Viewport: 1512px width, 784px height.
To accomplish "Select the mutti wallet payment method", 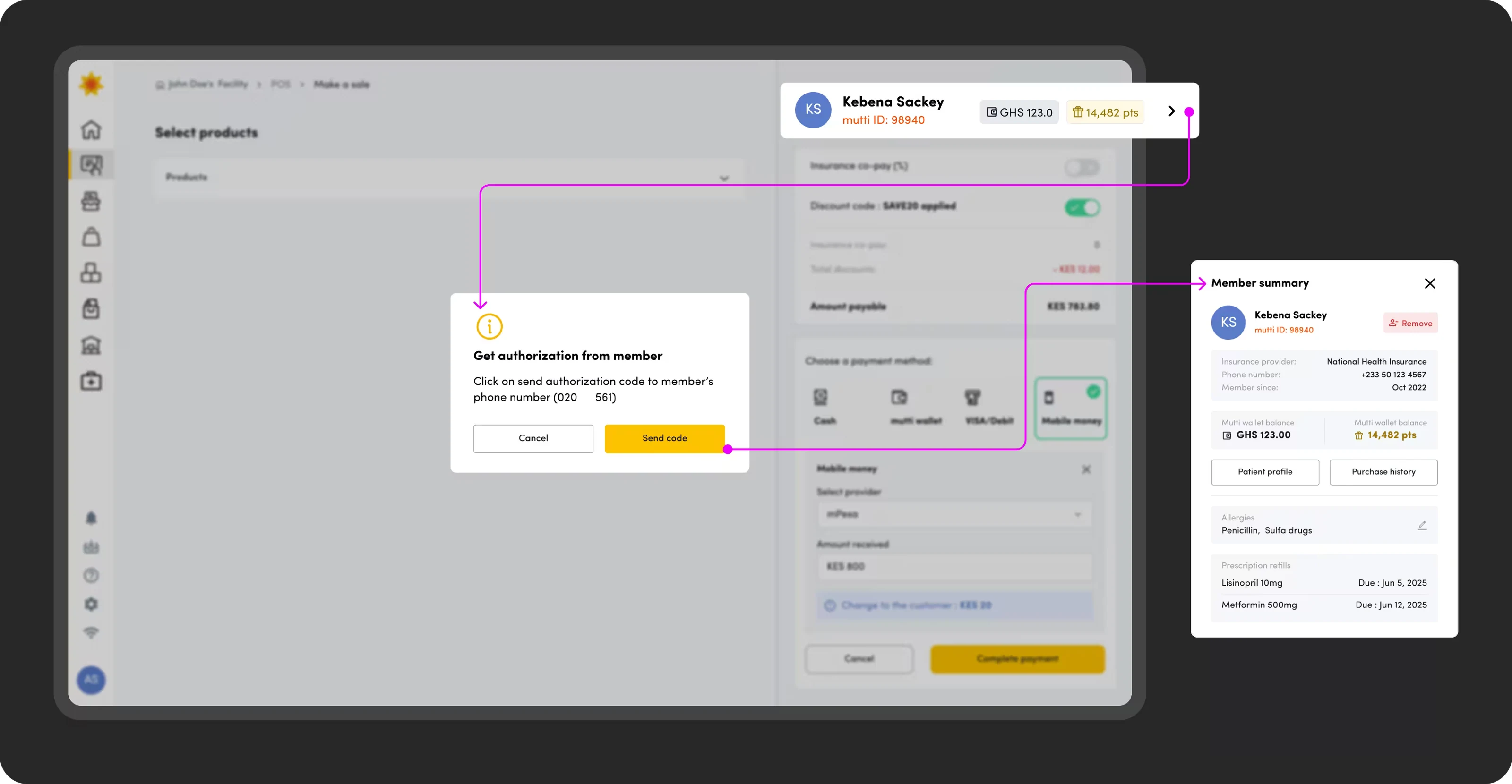I will (916, 407).
